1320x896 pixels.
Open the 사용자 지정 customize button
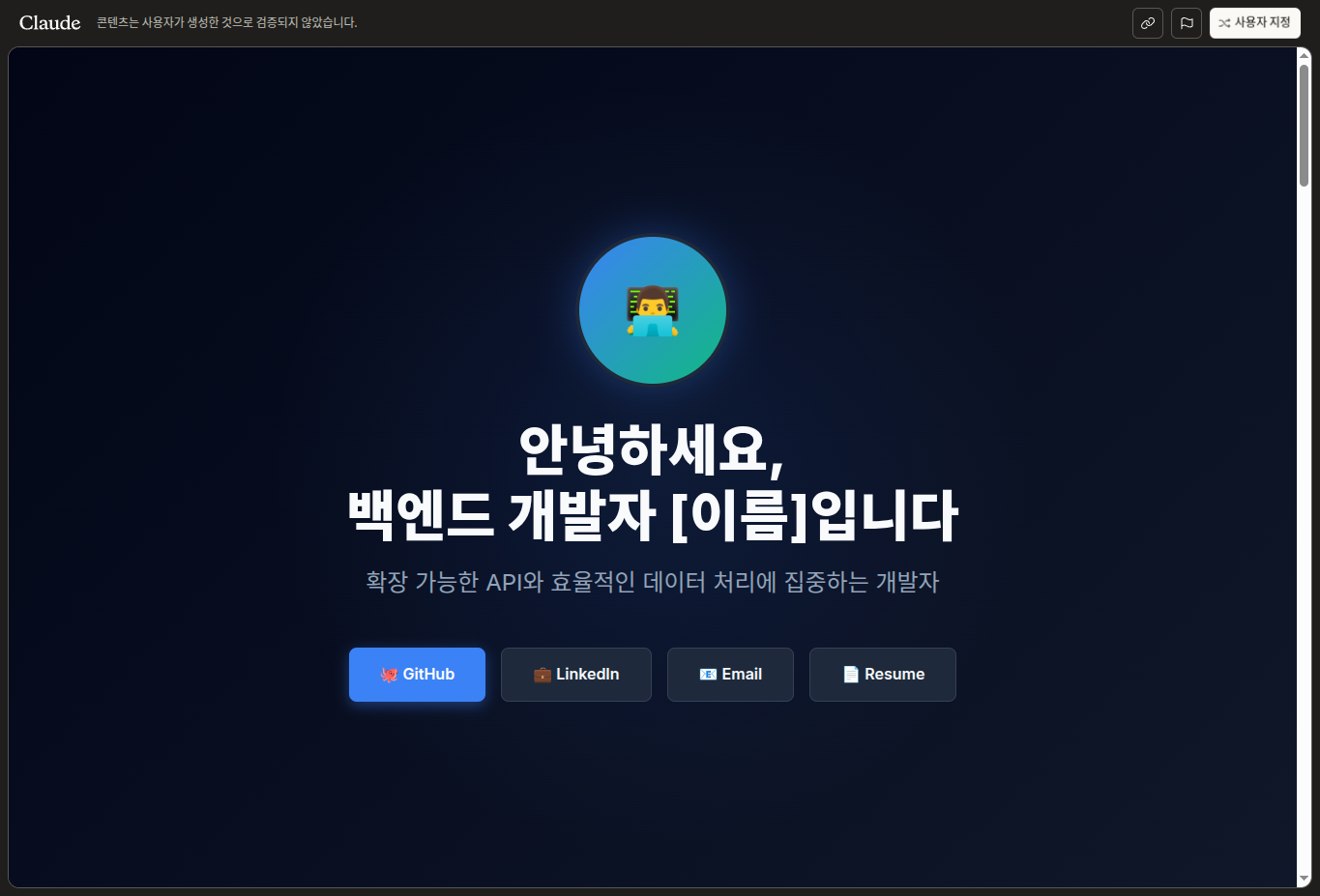point(1255,23)
